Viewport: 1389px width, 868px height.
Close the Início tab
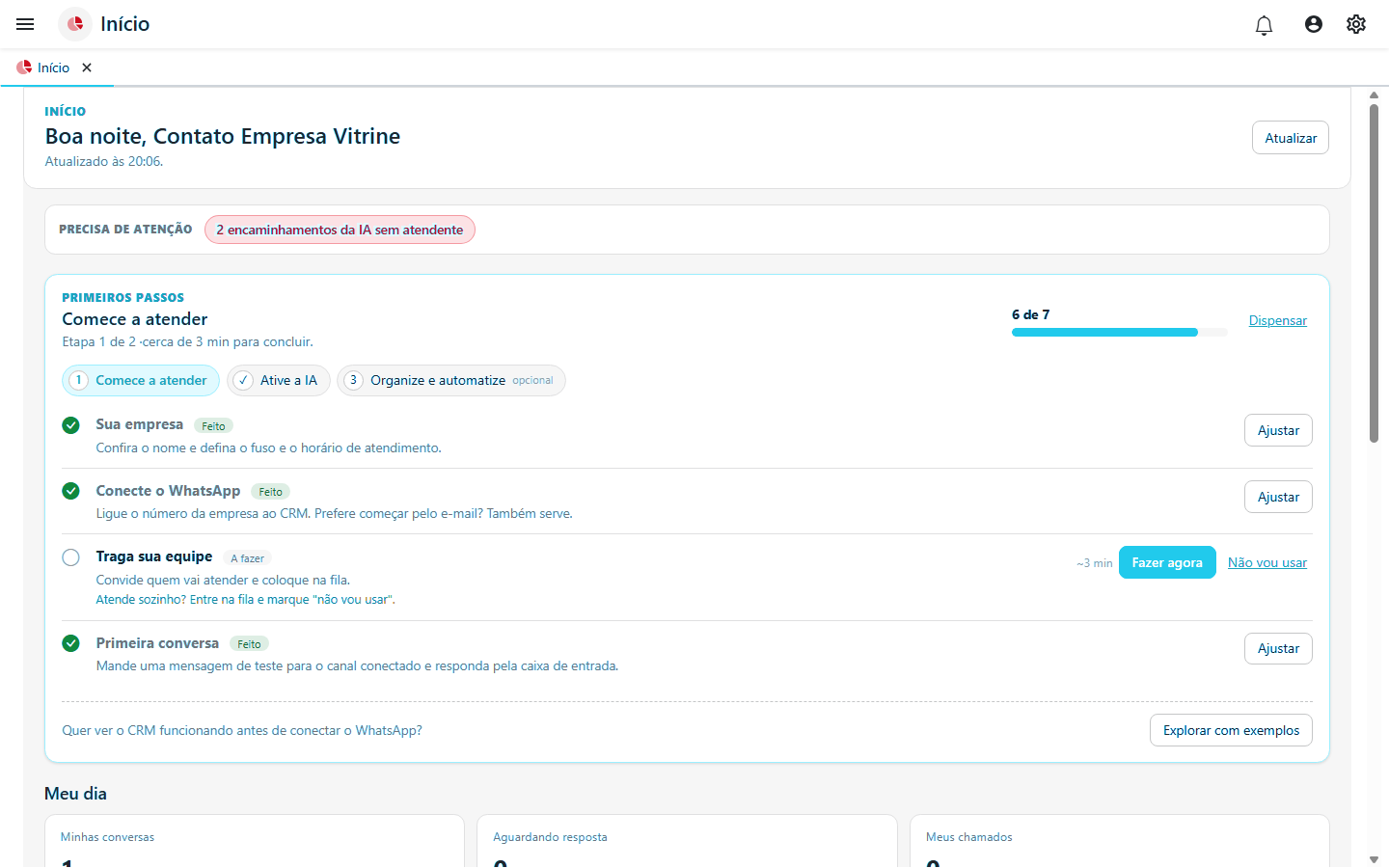[x=87, y=68]
